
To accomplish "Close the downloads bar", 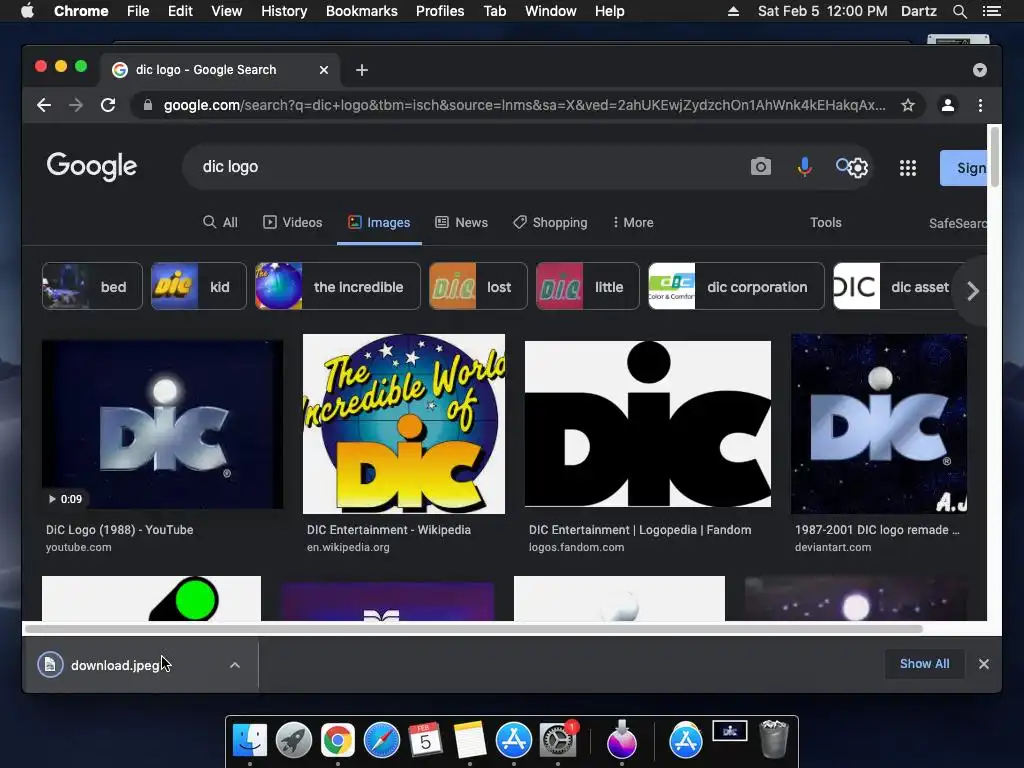I will point(984,664).
